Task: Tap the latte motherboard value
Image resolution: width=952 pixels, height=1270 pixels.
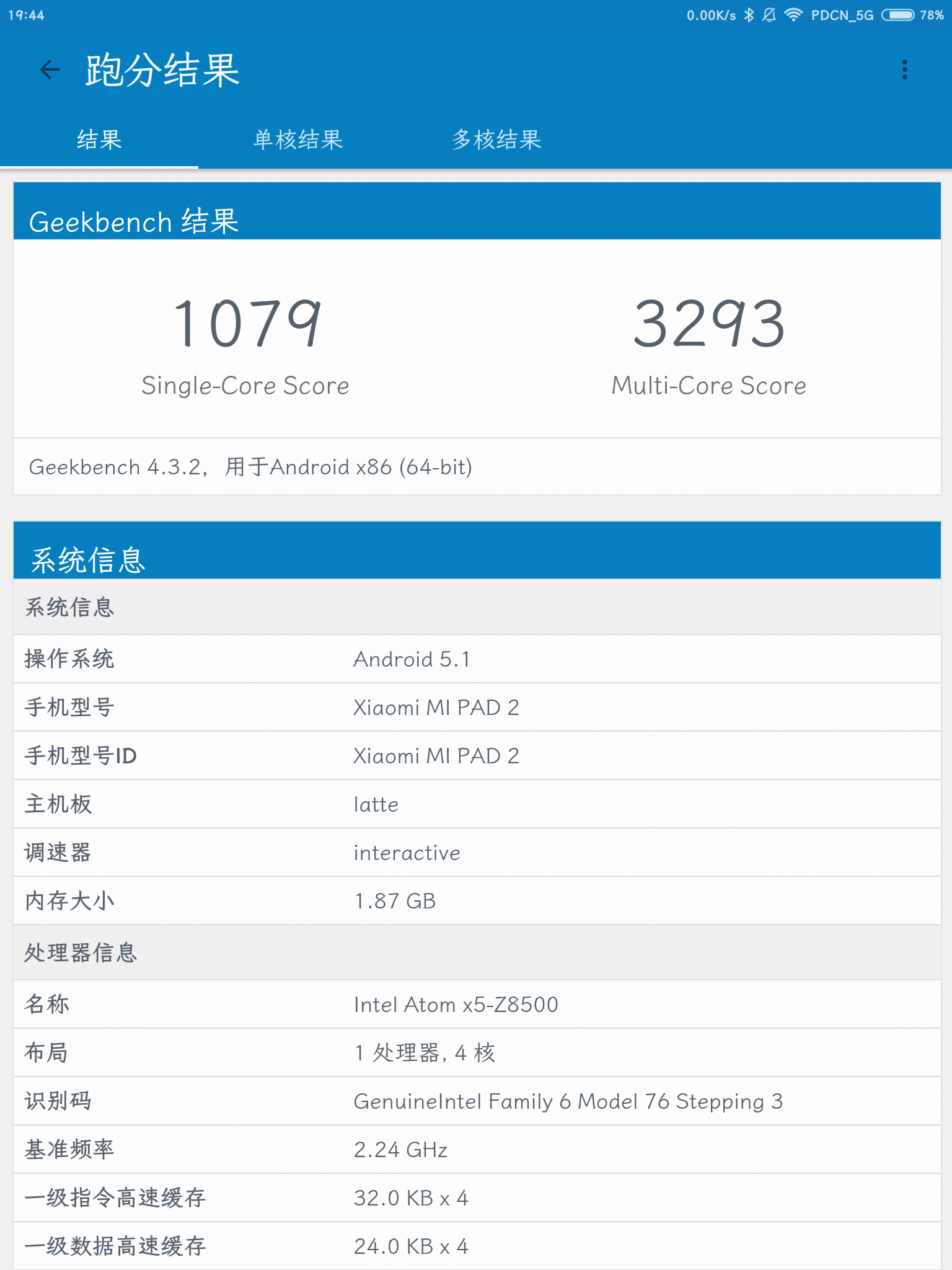Action: tap(376, 804)
